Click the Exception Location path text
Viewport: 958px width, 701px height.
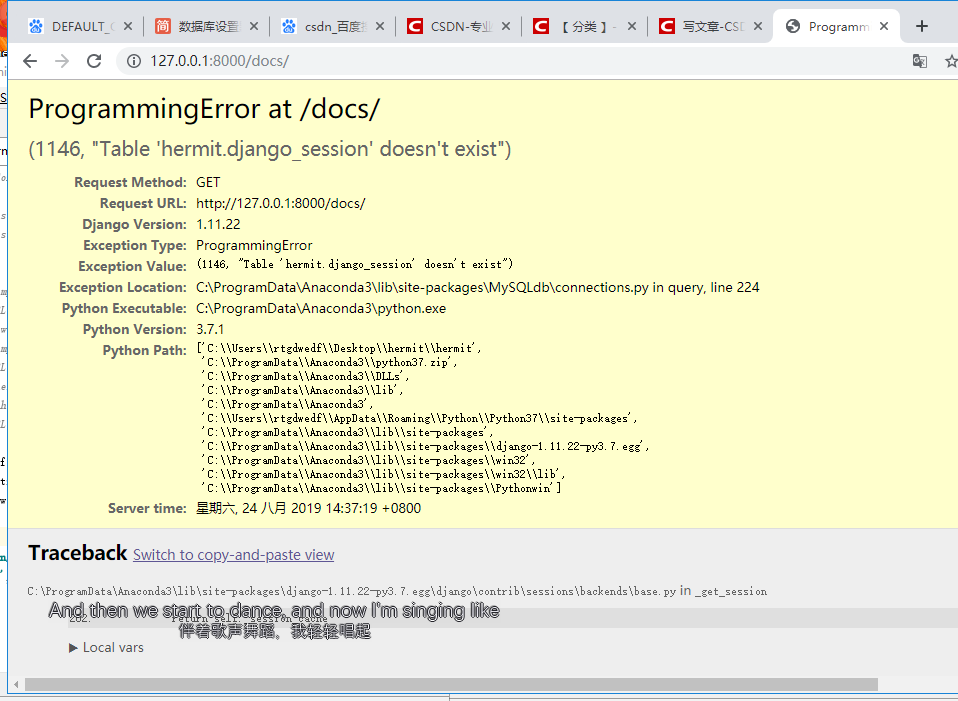[x=478, y=287]
